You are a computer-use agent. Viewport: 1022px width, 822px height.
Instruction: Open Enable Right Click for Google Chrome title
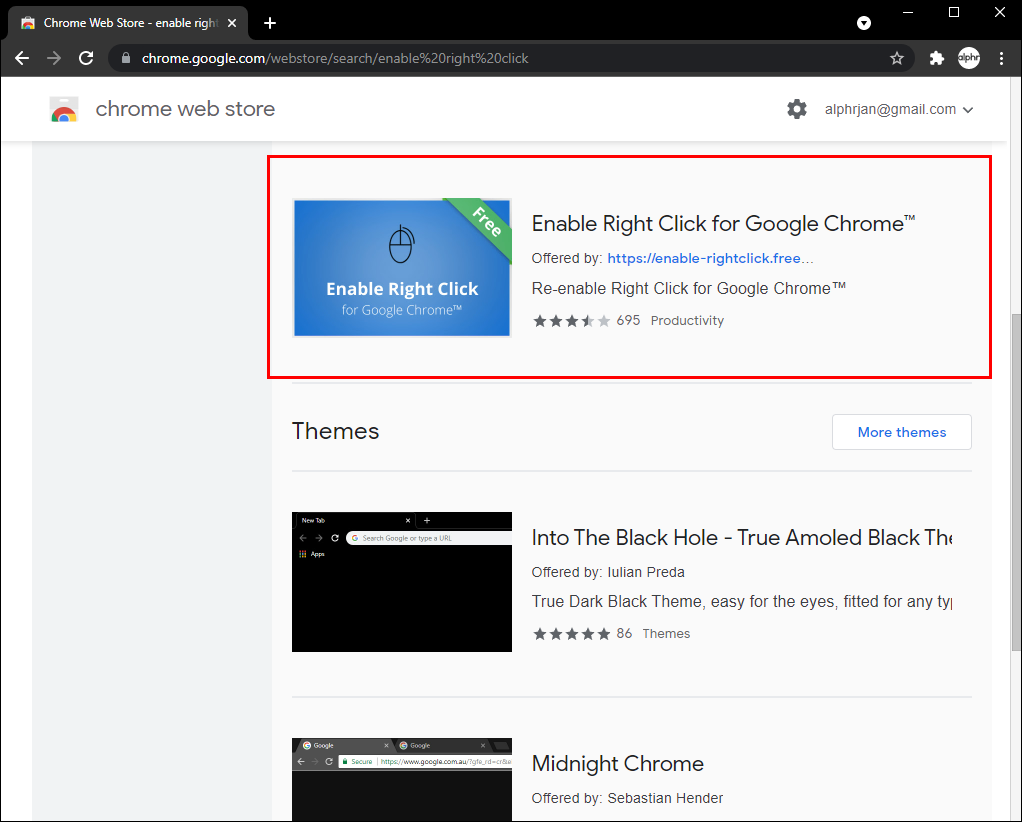click(x=723, y=224)
